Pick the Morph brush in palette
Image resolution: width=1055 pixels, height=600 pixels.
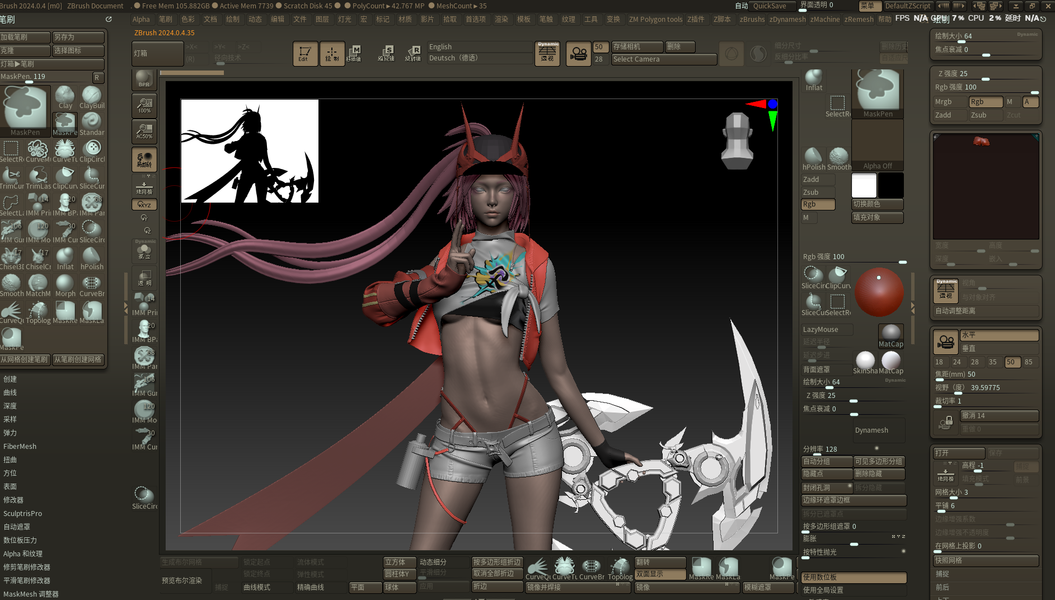coord(65,285)
